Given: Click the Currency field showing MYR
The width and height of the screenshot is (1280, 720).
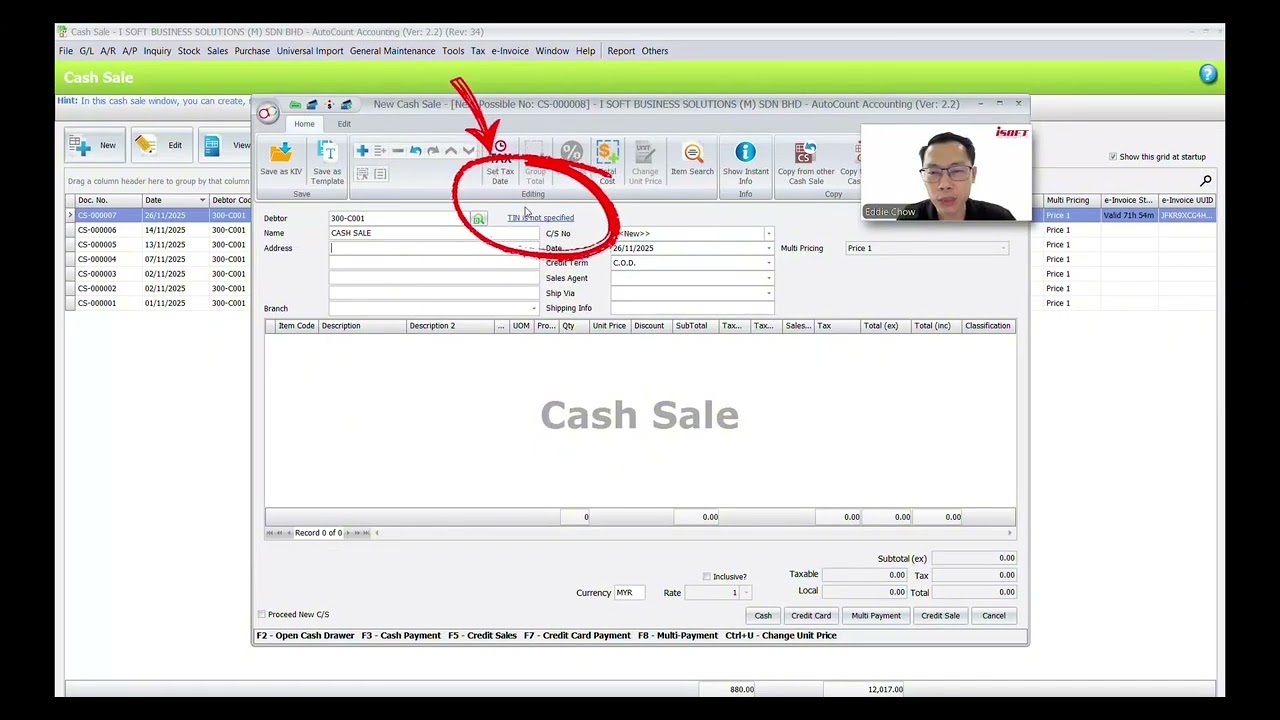Looking at the screenshot, I should tap(629, 593).
